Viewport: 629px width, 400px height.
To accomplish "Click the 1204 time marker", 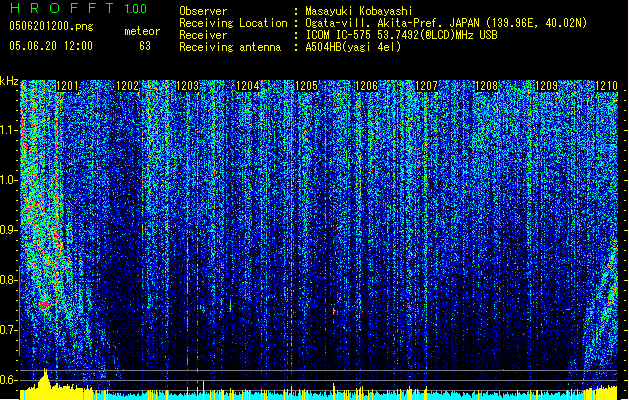I will pyautogui.click(x=248, y=86).
